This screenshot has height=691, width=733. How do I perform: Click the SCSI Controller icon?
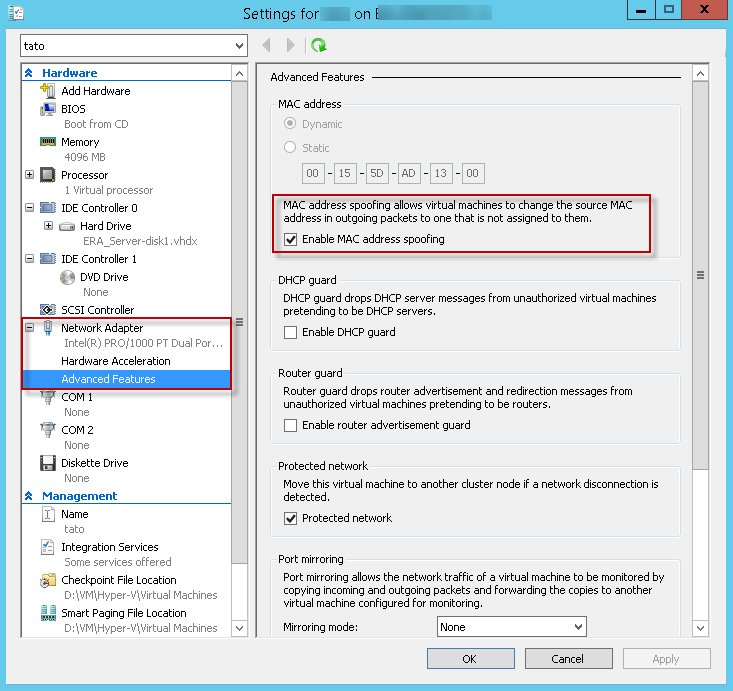(47, 310)
